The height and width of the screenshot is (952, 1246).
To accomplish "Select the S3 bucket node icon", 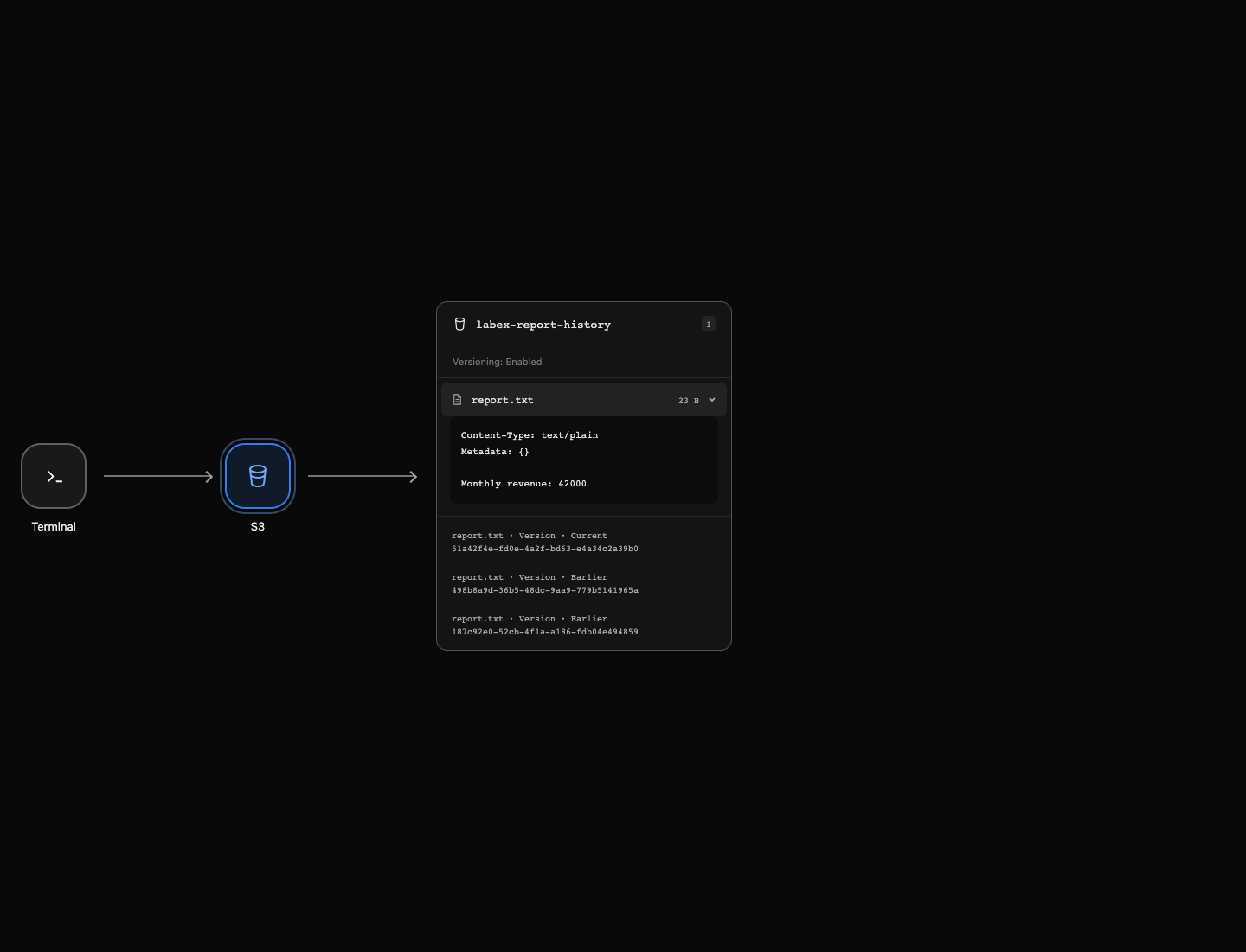I will pyautogui.click(x=258, y=476).
